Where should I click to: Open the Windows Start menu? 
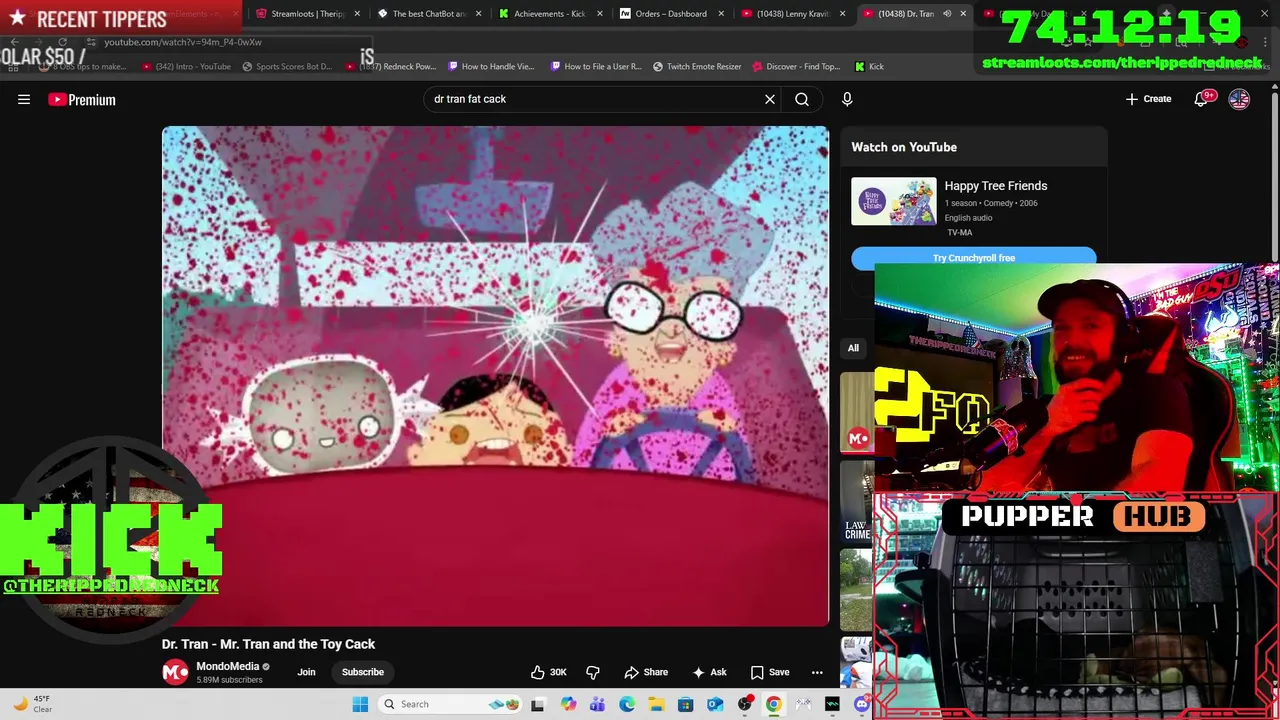coord(360,704)
